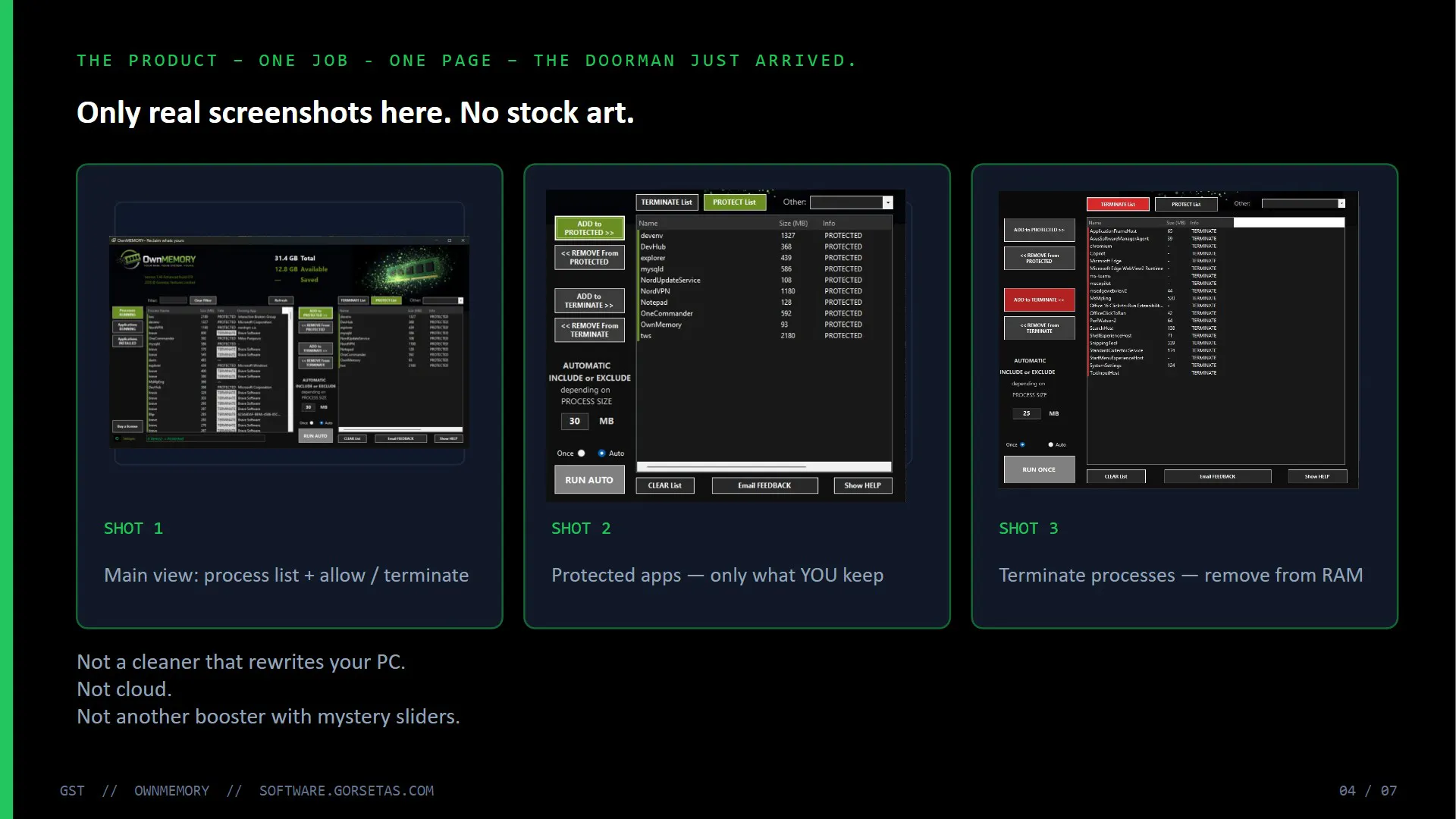Select the Notepad row in Shot 2
The image size is (1456, 819).
(x=764, y=303)
